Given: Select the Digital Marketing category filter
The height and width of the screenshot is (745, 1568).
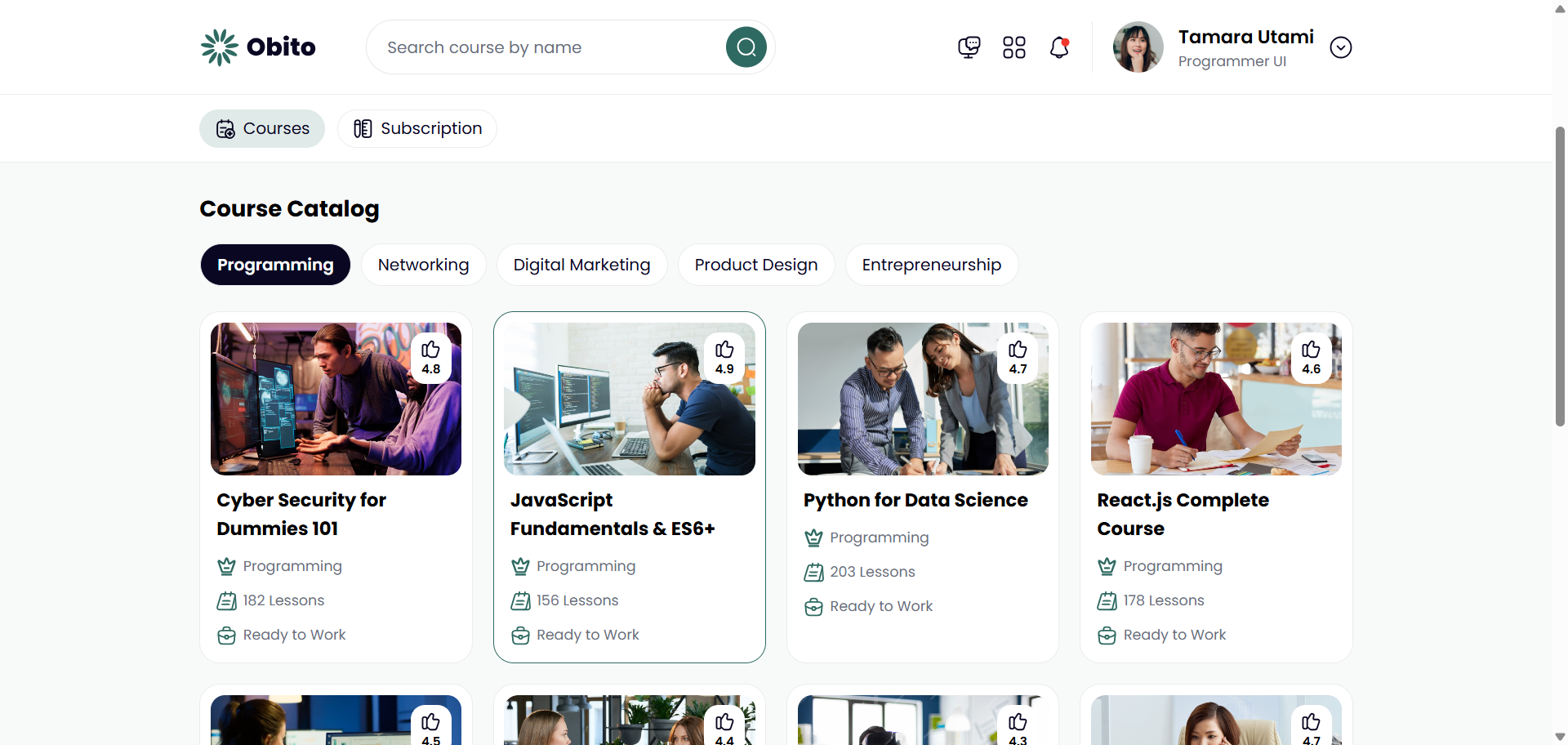Looking at the screenshot, I should click(x=581, y=265).
